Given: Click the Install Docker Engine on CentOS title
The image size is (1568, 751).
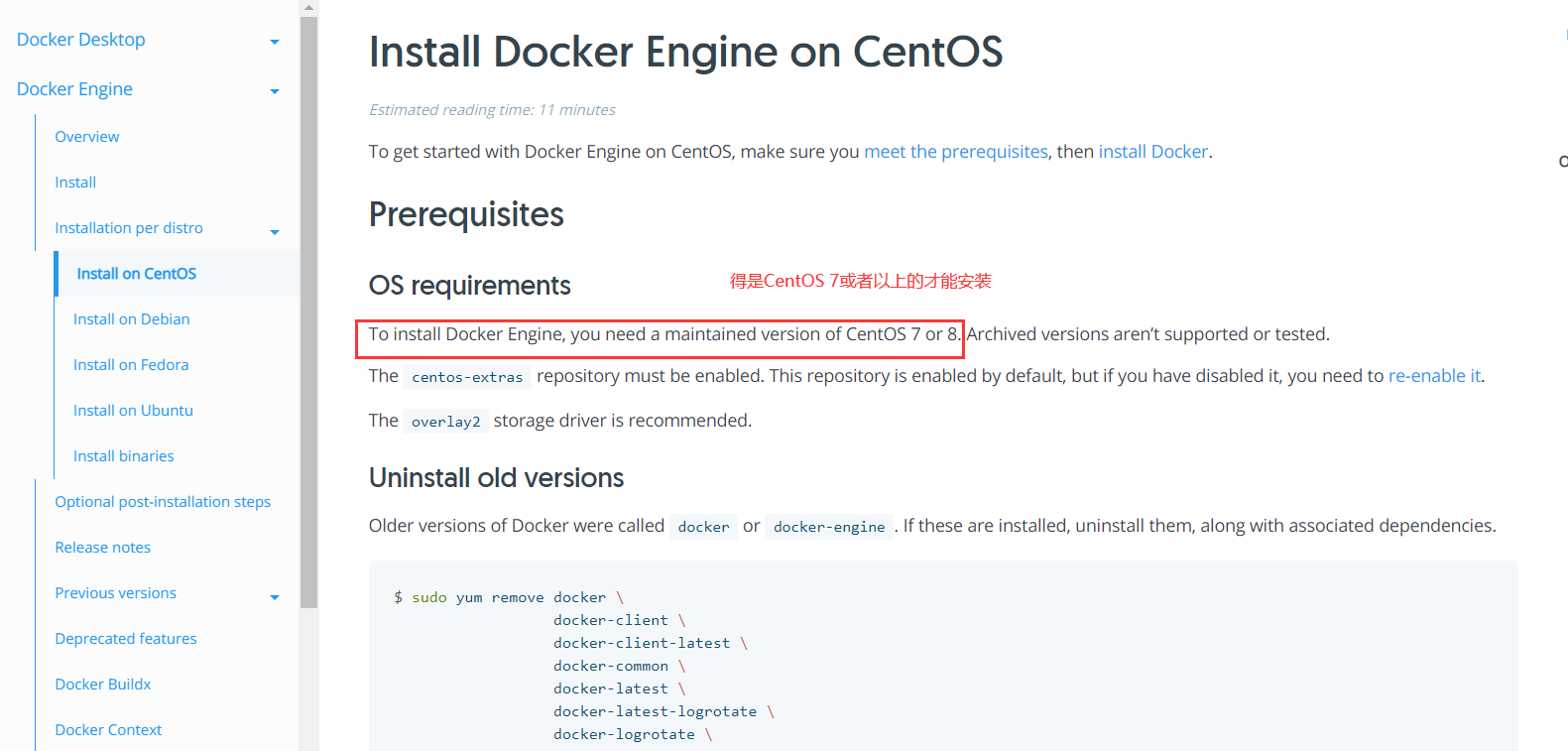Looking at the screenshot, I should [685, 52].
